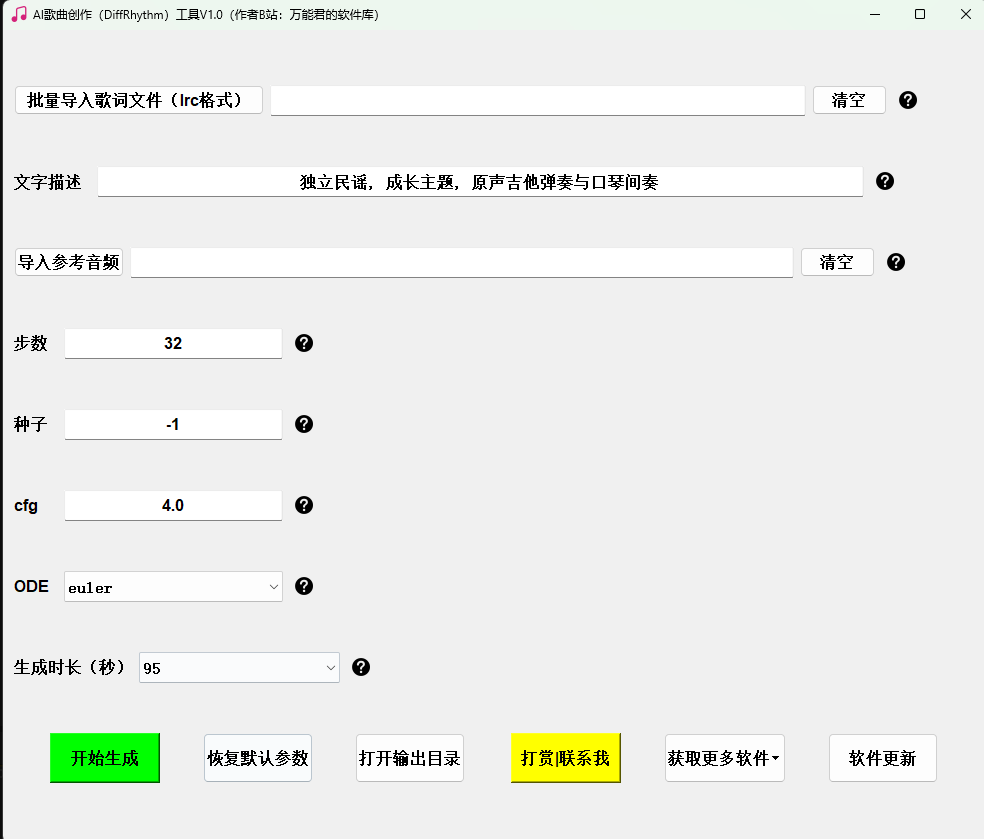This screenshot has width=984, height=839.
Task: Click the 文字描述 label
Action: coord(48,183)
